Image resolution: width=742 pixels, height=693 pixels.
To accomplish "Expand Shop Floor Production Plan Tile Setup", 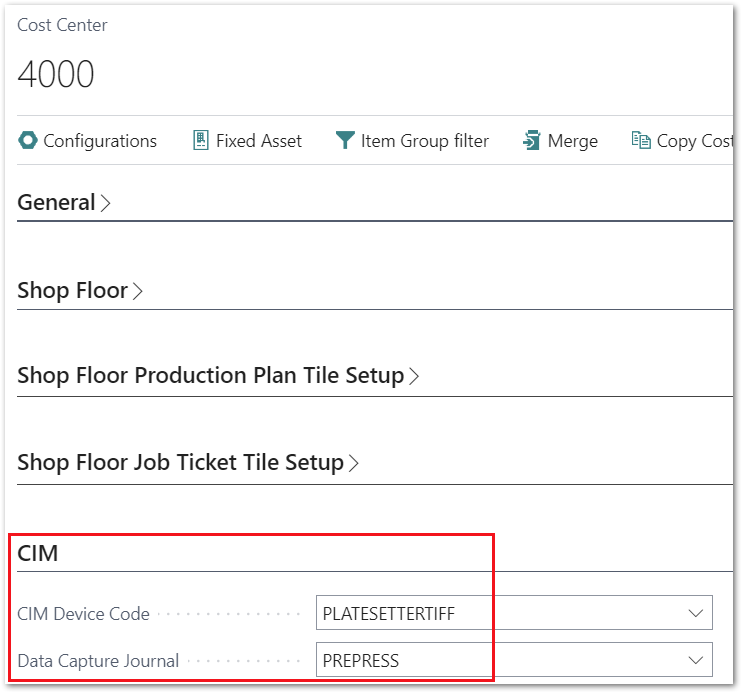I will coord(217,376).
